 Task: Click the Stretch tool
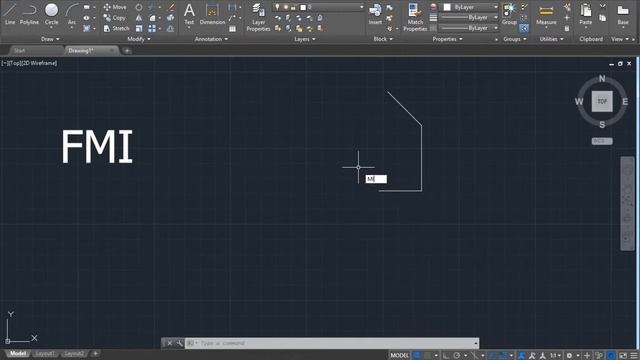tap(116, 28)
